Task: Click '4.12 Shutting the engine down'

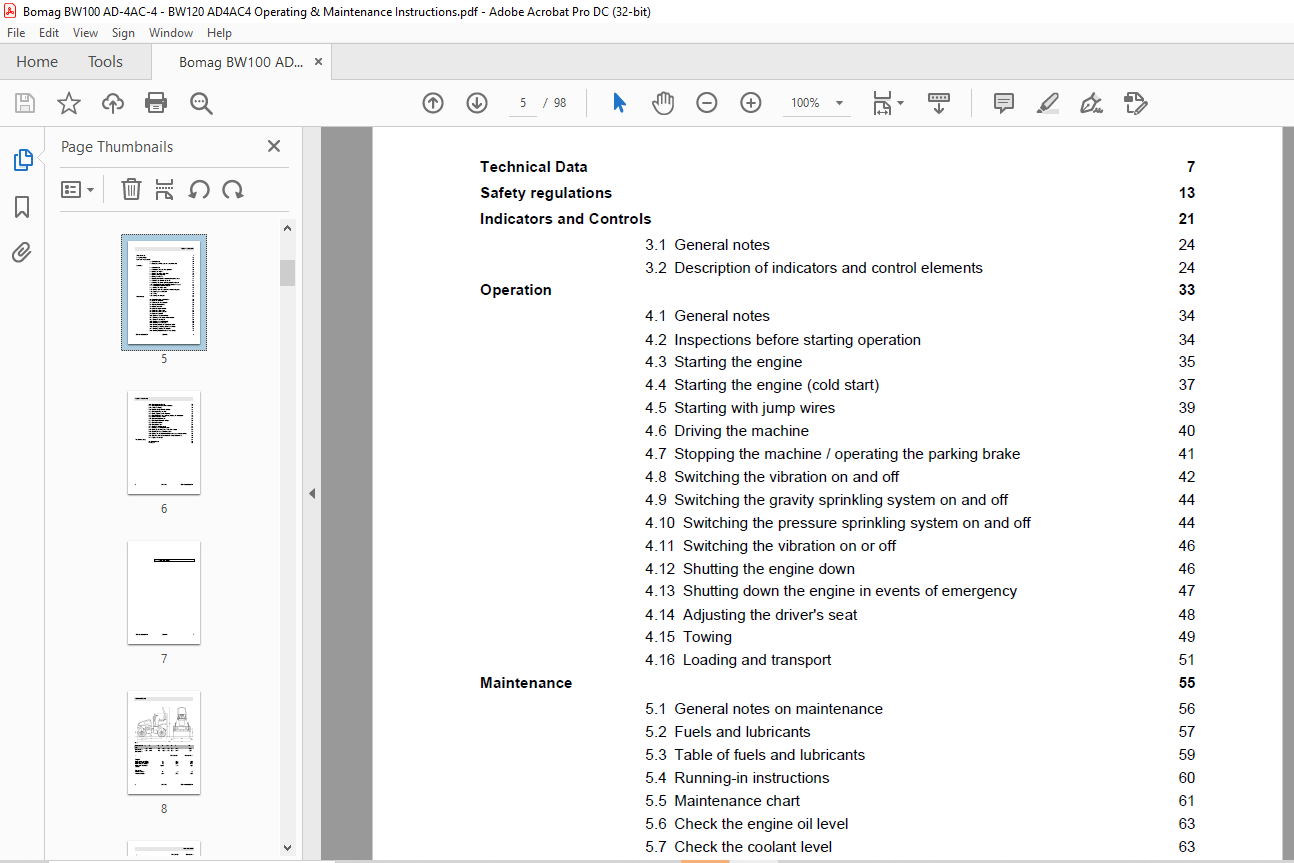Action: tap(750, 569)
